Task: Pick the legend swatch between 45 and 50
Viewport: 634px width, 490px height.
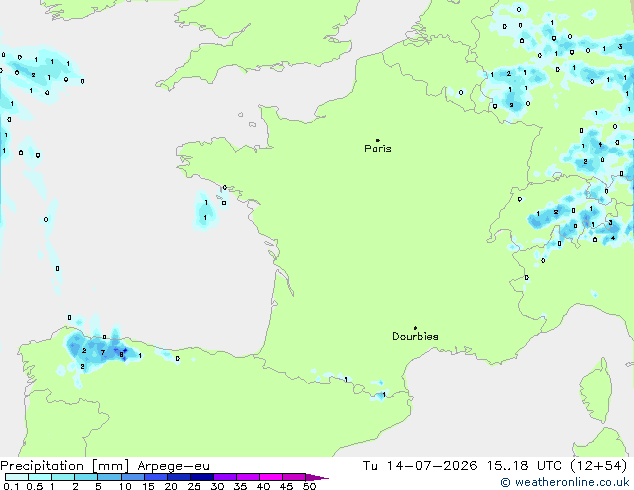Action: (294, 477)
